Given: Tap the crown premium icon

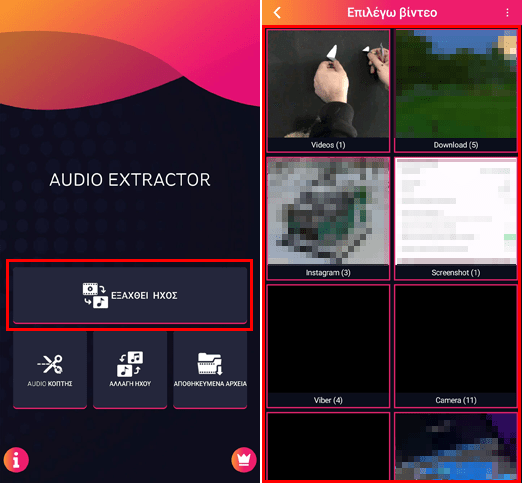Looking at the screenshot, I should point(244,460).
